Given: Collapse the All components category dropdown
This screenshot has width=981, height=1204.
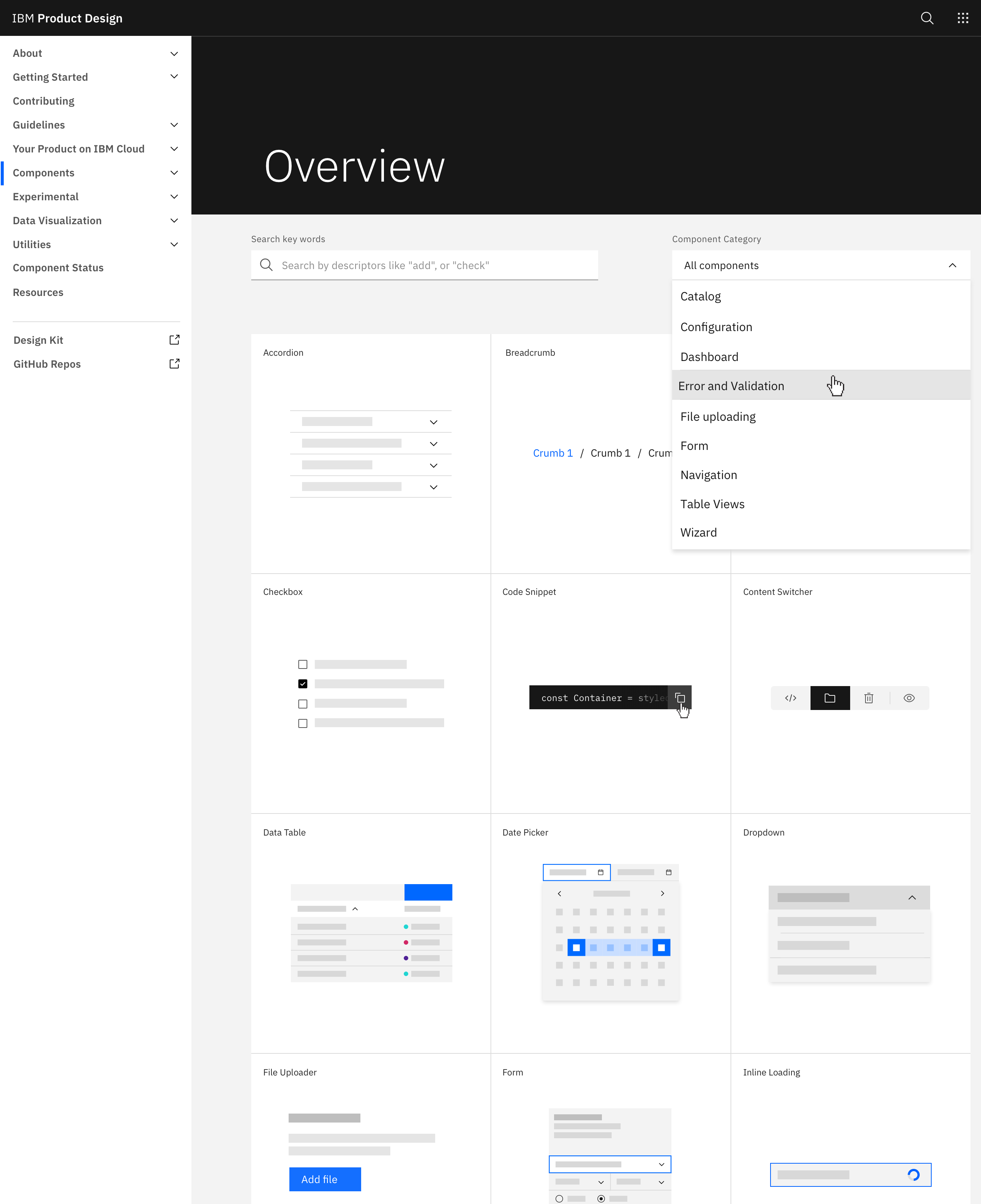Looking at the screenshot, I should pos(952,265).
